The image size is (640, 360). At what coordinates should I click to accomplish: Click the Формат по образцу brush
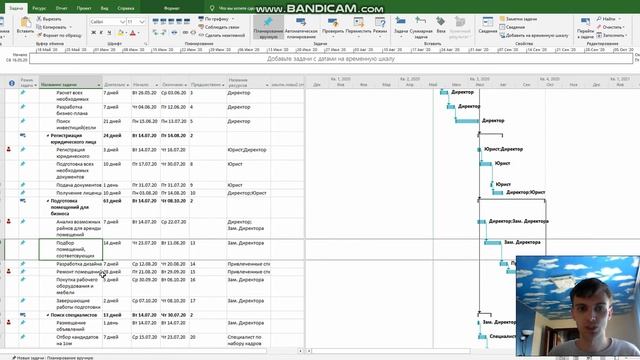[39, 36]
